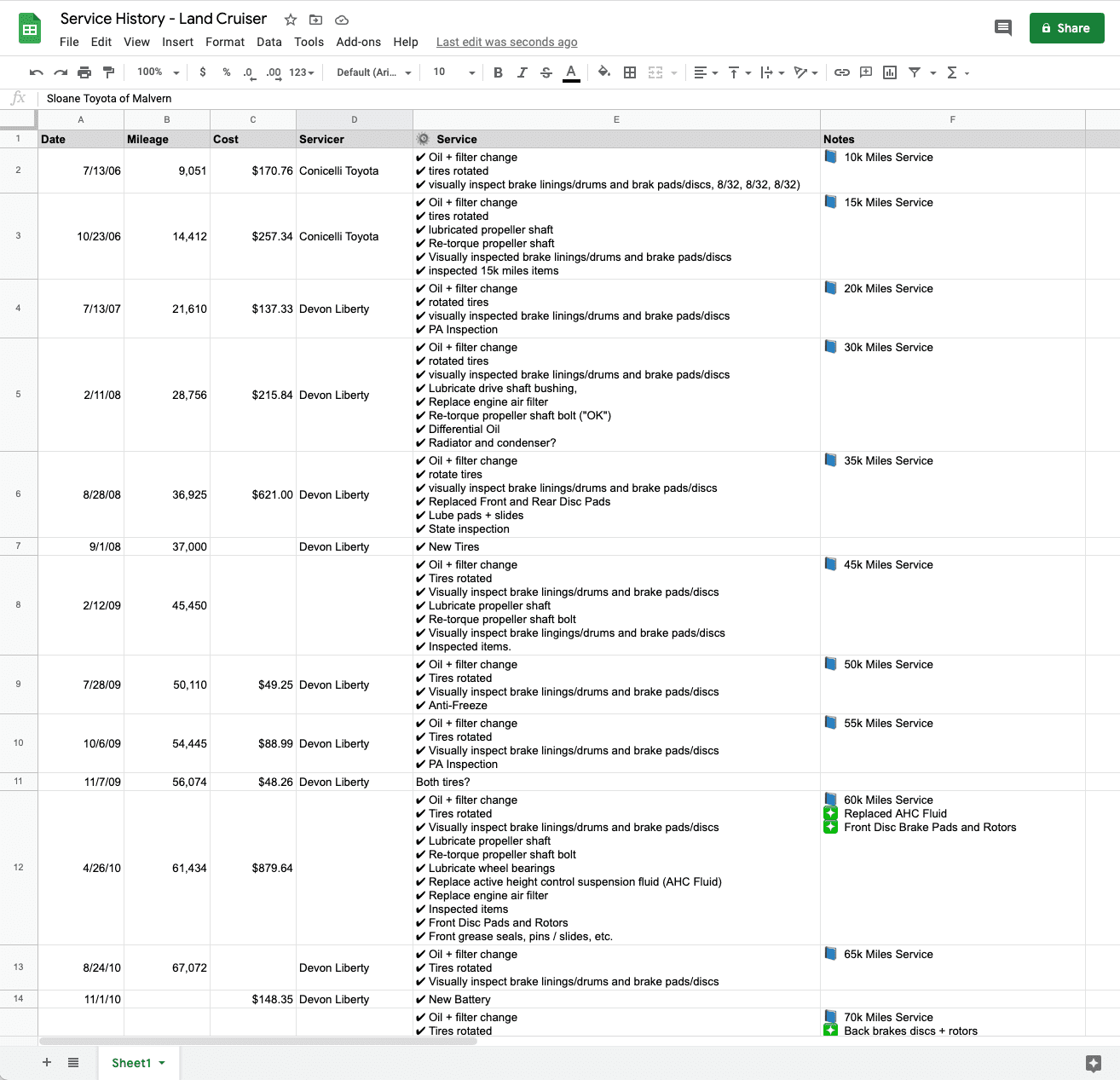Open the Insert menu

click(x=177, y=42)
